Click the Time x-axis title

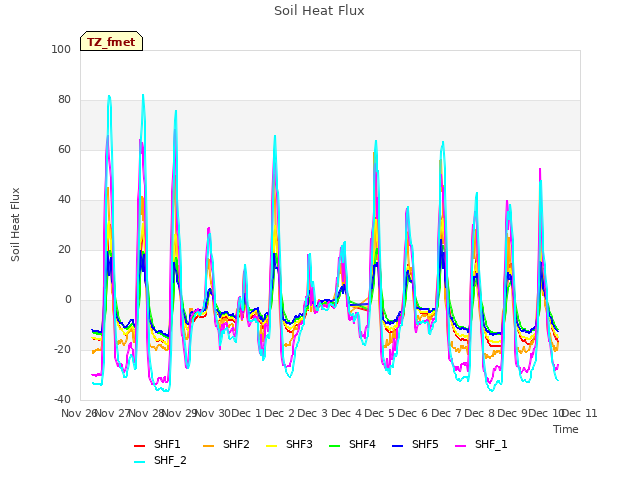(566, 429)
